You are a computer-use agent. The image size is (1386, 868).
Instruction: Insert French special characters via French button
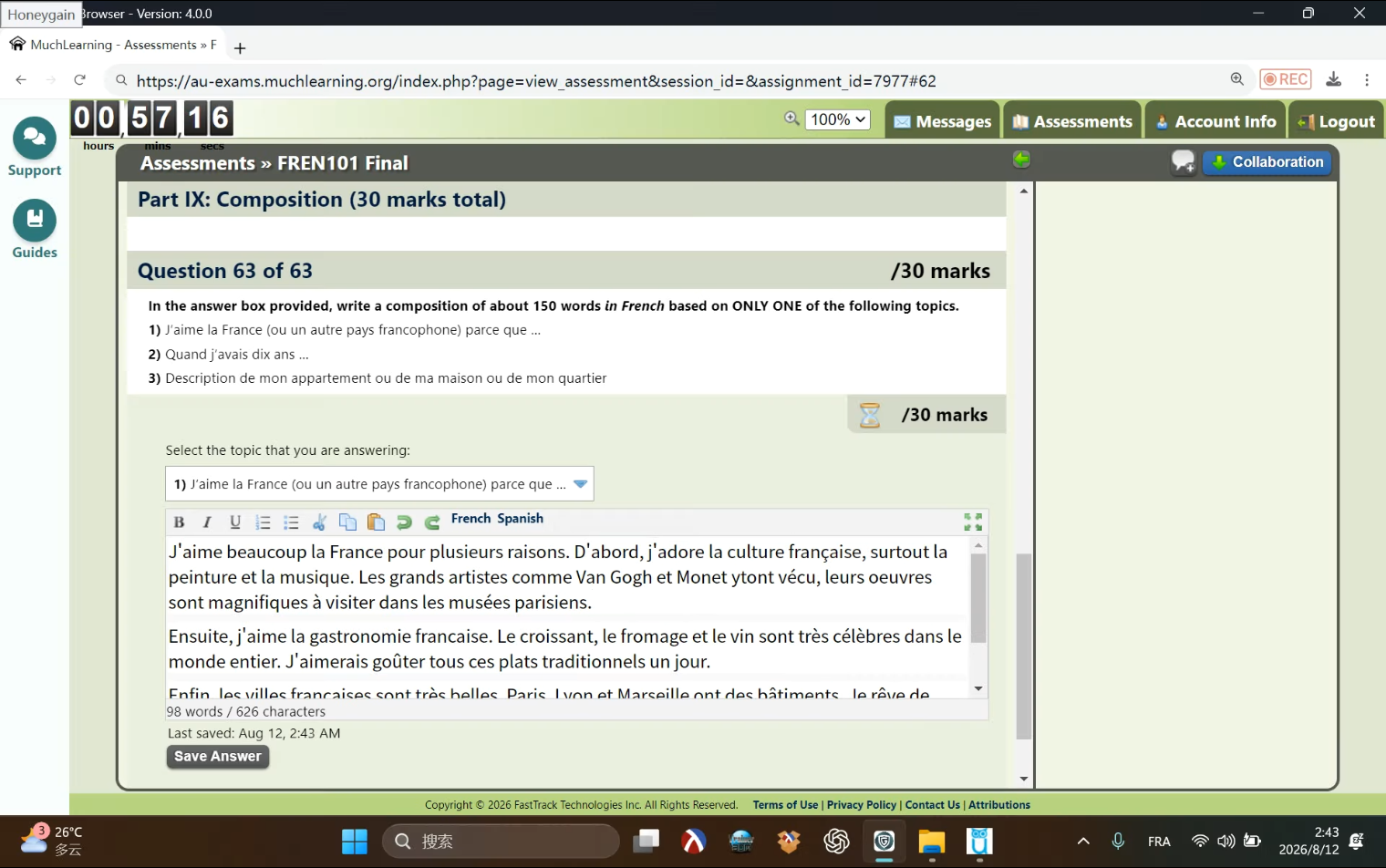coord(471,519)
